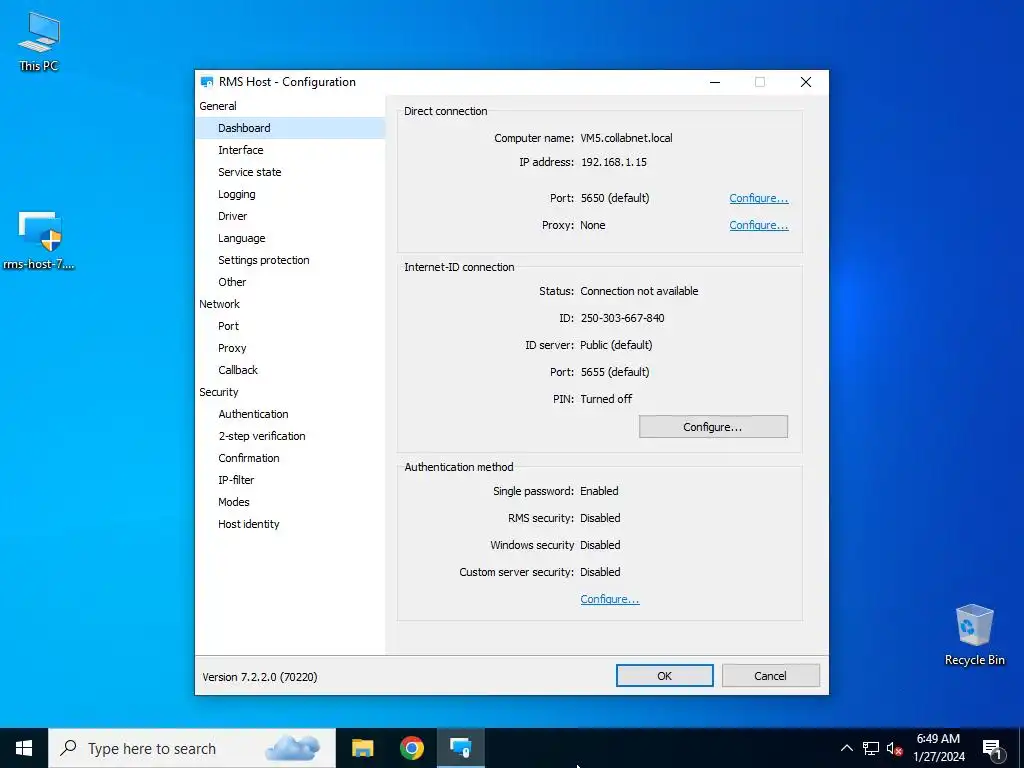Click the computer name VM5.collabnet.local
1024x768 pixels.
pyautogui.click(x=626, y=138)
